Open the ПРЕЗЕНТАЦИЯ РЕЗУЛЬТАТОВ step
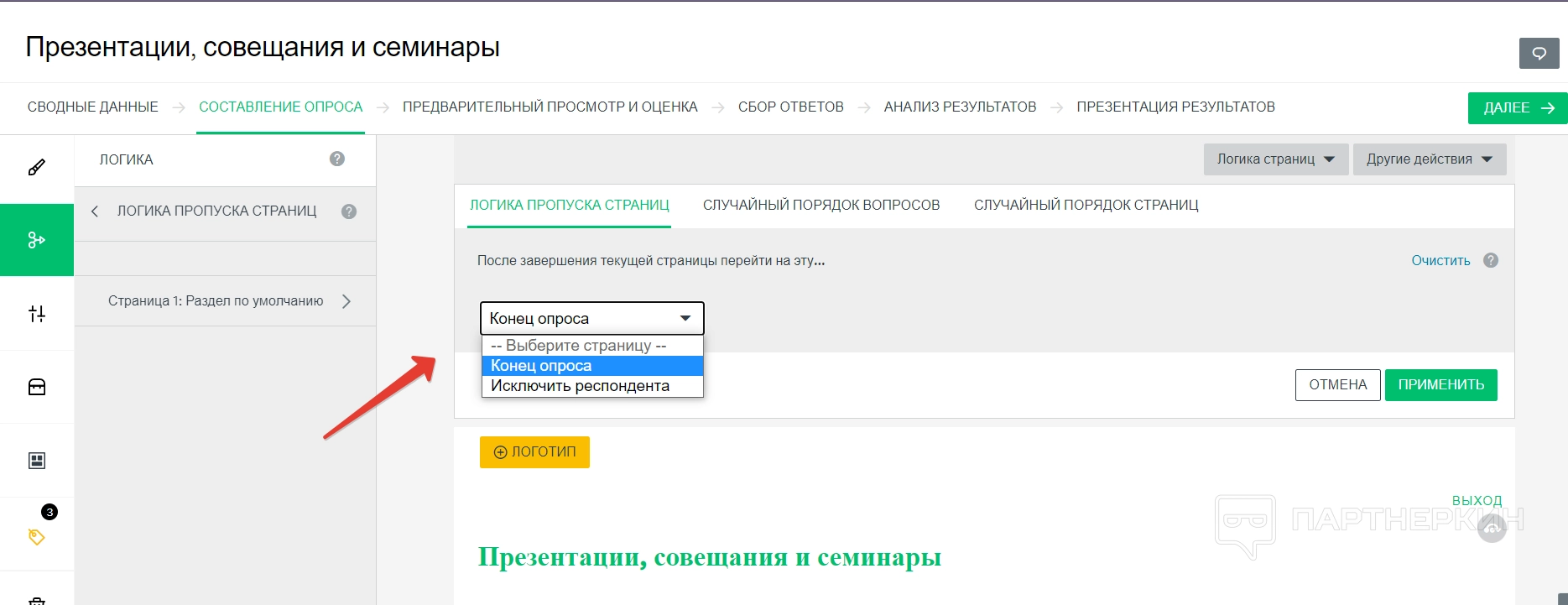Viewport: 1568px width, 605px height. pos(1176,107)
